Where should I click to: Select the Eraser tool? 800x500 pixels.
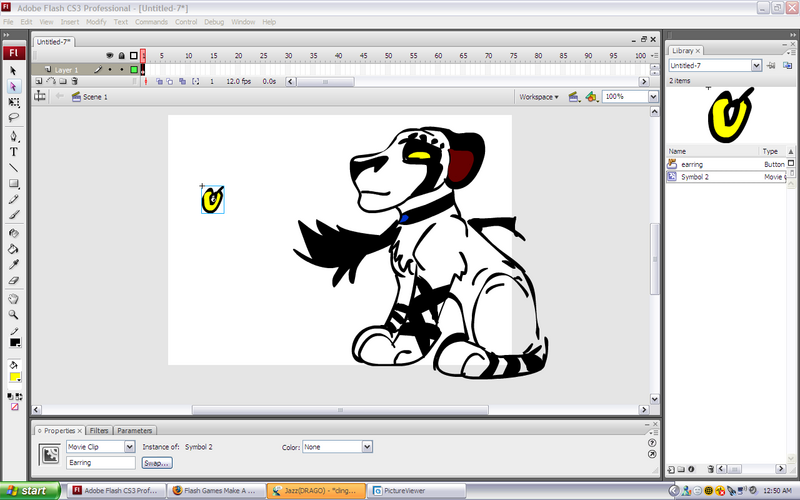pyautogui.click(x=14, y=280)
